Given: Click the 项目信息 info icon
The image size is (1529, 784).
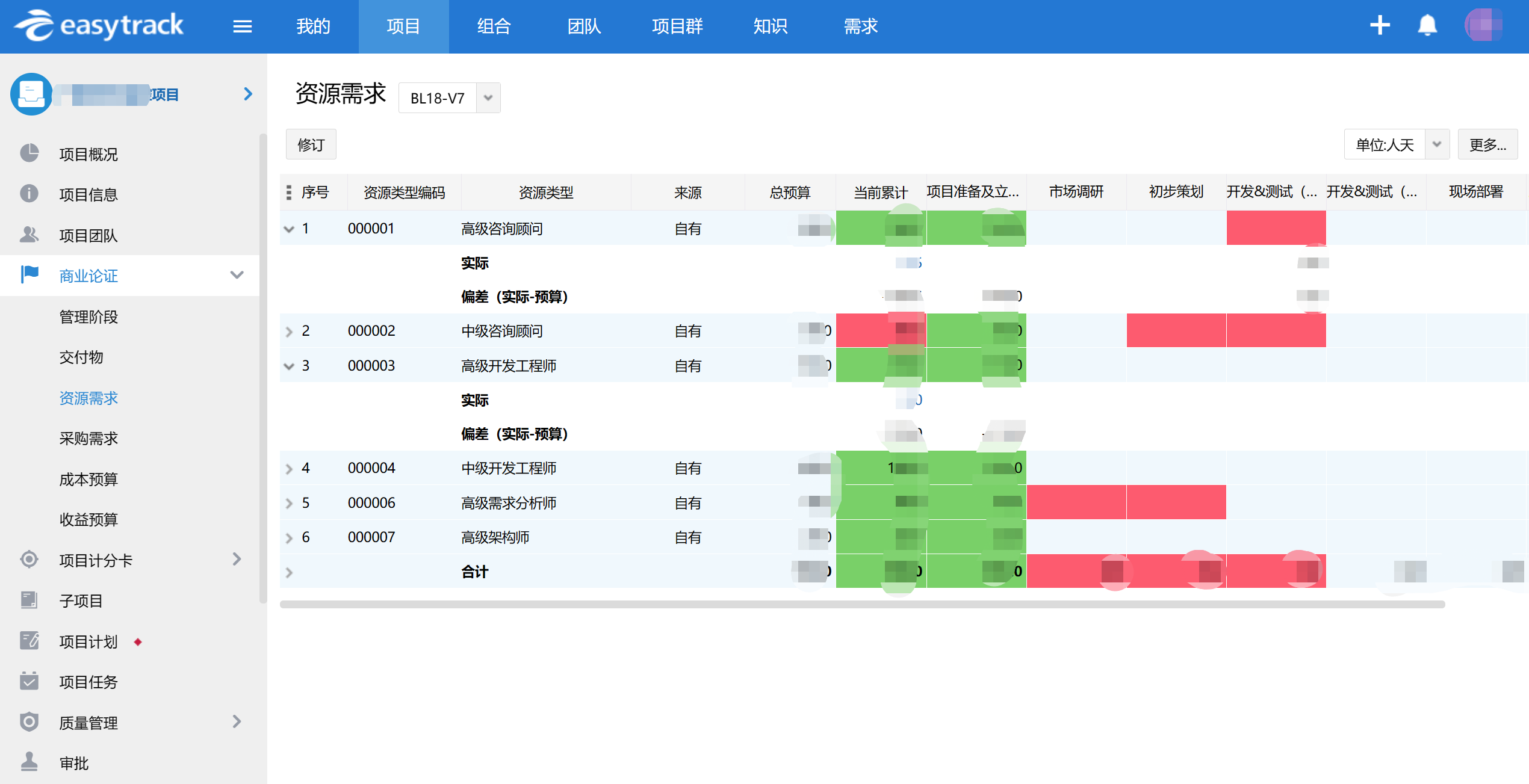Looking at the screenshot, I should (29, 194).
